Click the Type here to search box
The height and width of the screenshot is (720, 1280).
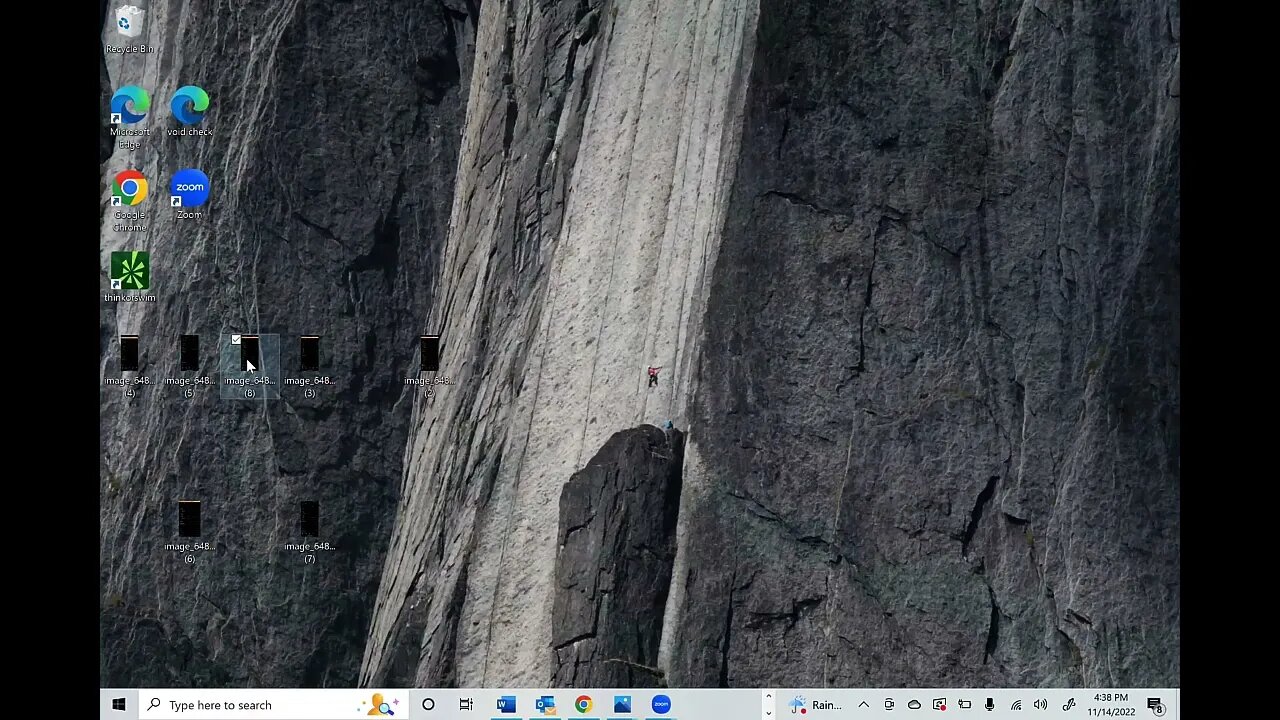[x=273, y=705]
